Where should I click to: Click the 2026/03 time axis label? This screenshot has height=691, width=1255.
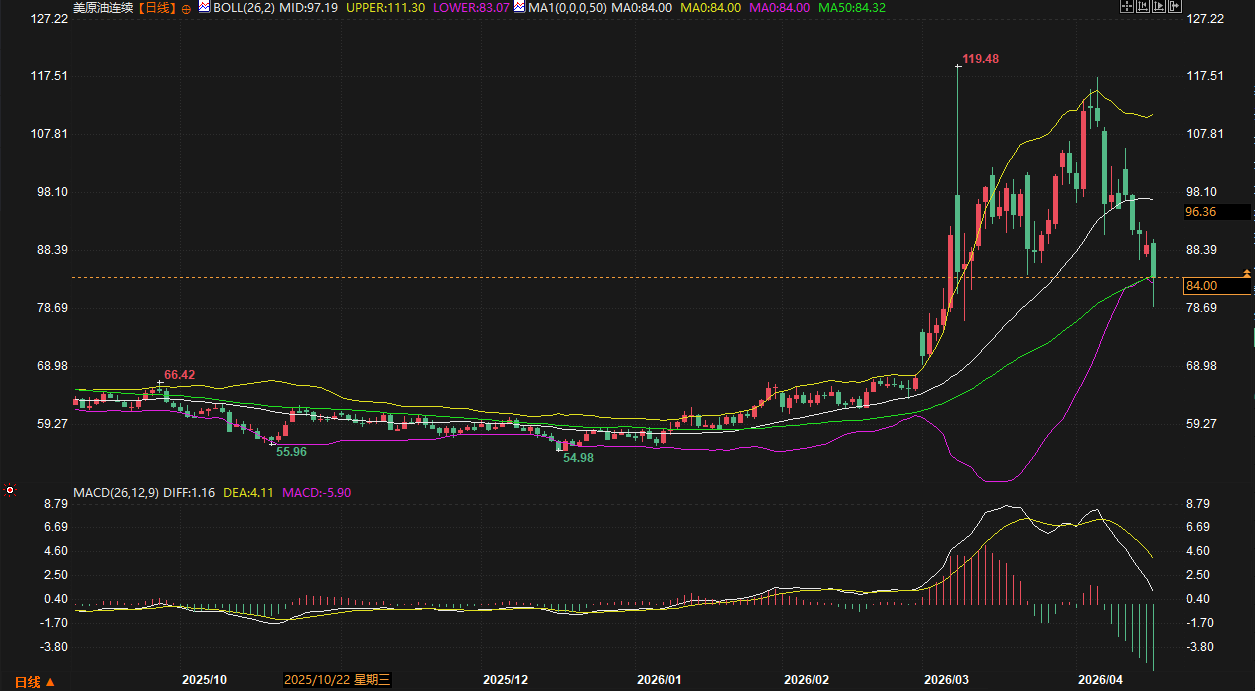click(947, 680)
